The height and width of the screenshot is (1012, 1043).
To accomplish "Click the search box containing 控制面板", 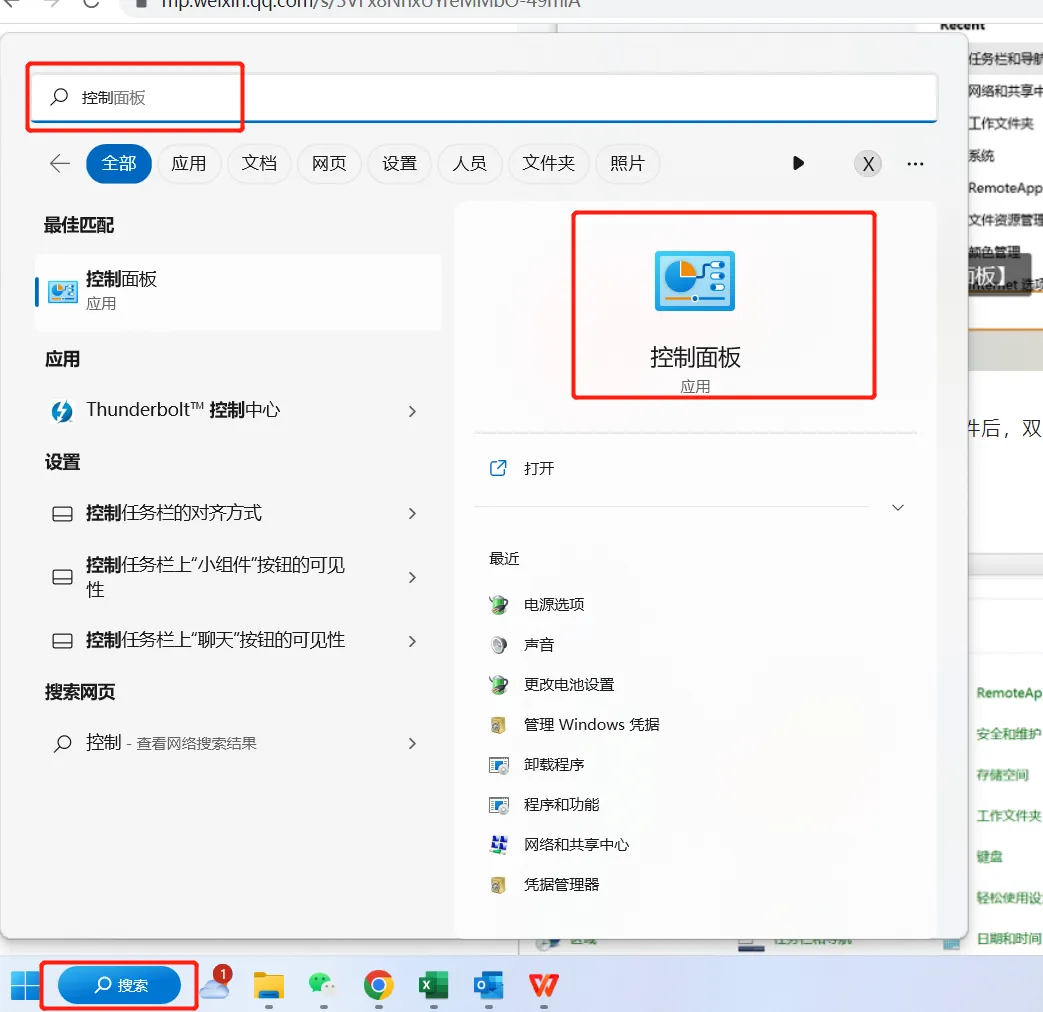I will coord(484,98).
